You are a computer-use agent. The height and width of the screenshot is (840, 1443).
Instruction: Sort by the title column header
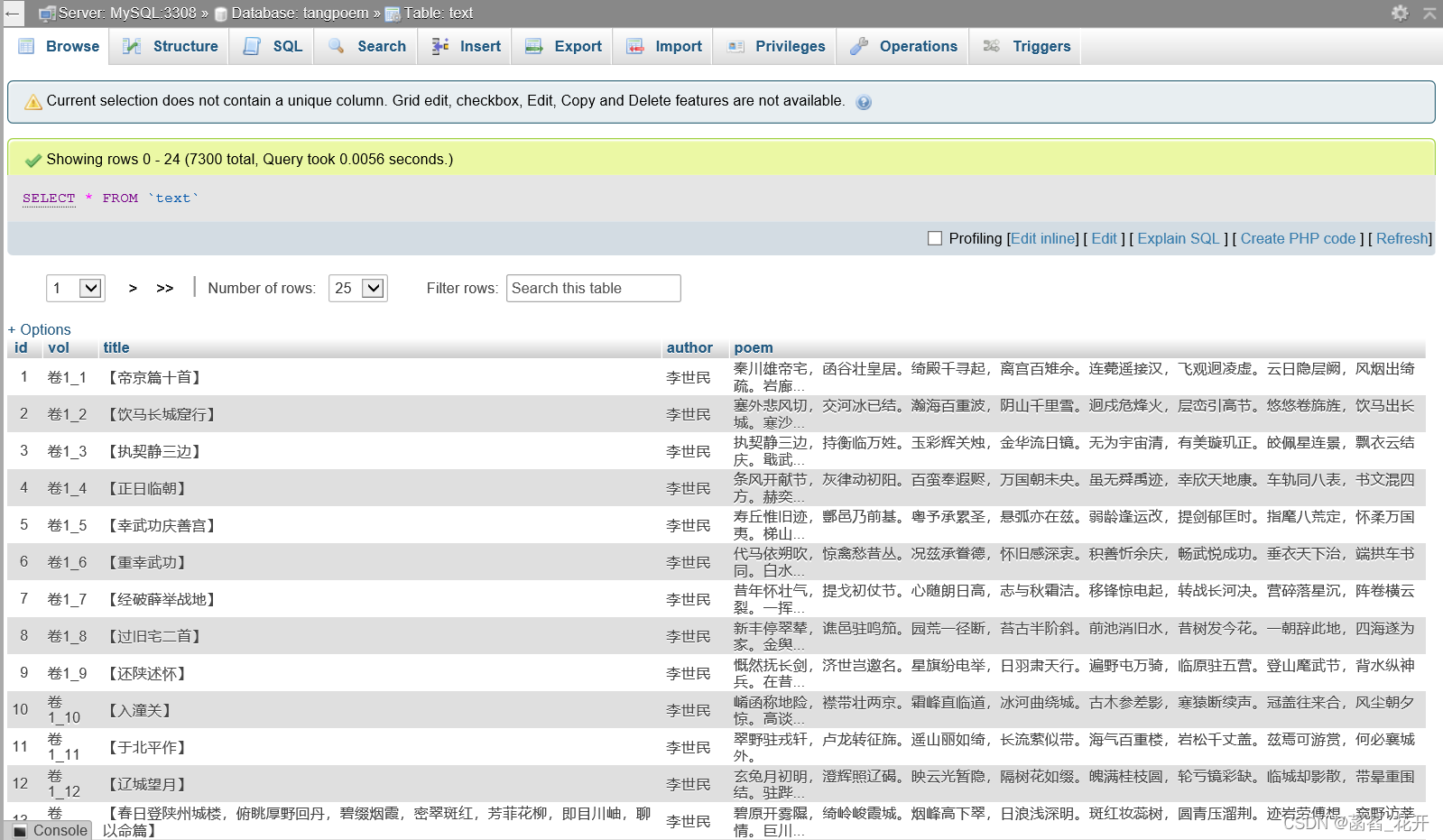pyautogui.click(x=116, y=347)
